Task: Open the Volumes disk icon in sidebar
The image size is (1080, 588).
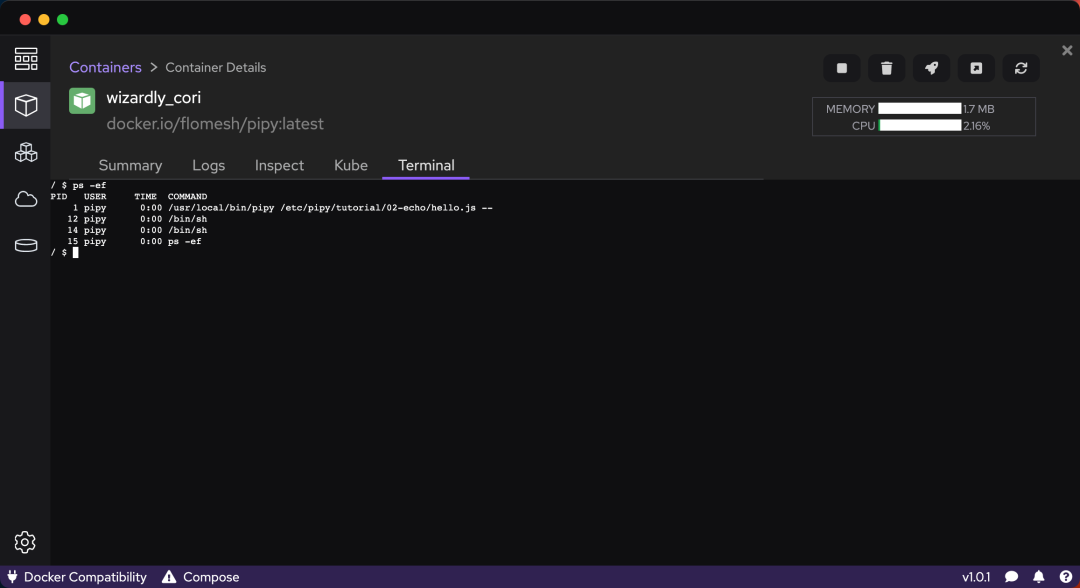Action: pos(25,245)
